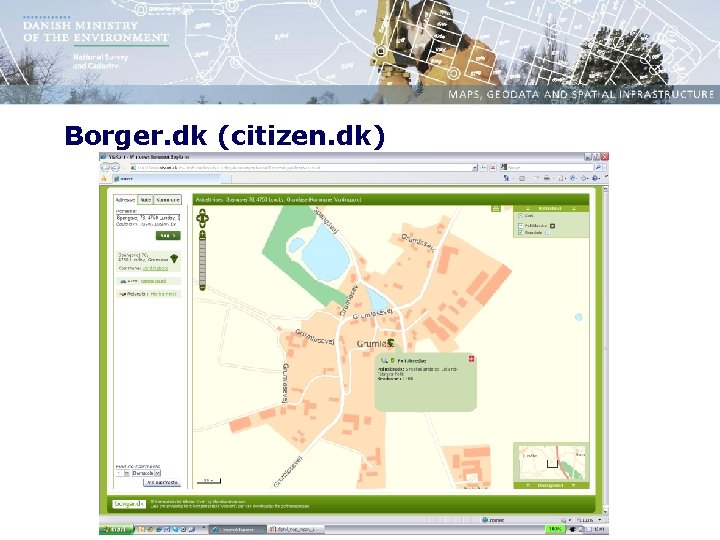Click the browser back button
Screen dimensions: 720x540
[x=105, y=168]
